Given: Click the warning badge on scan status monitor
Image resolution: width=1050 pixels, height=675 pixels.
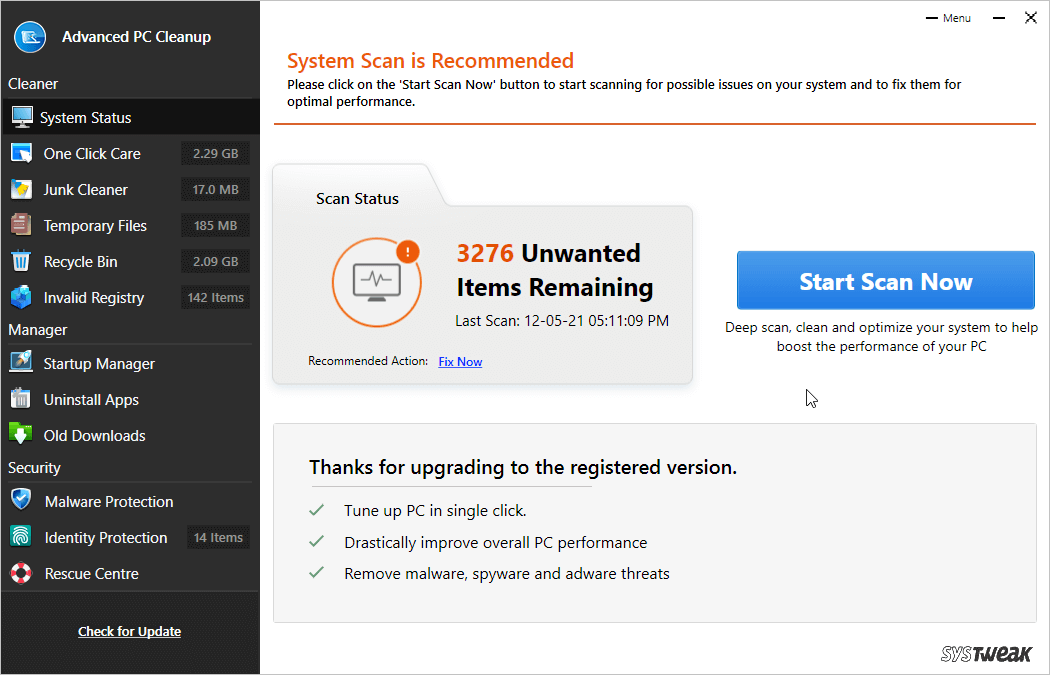Looking at the screenshot, I should click(x=407, y=253).
